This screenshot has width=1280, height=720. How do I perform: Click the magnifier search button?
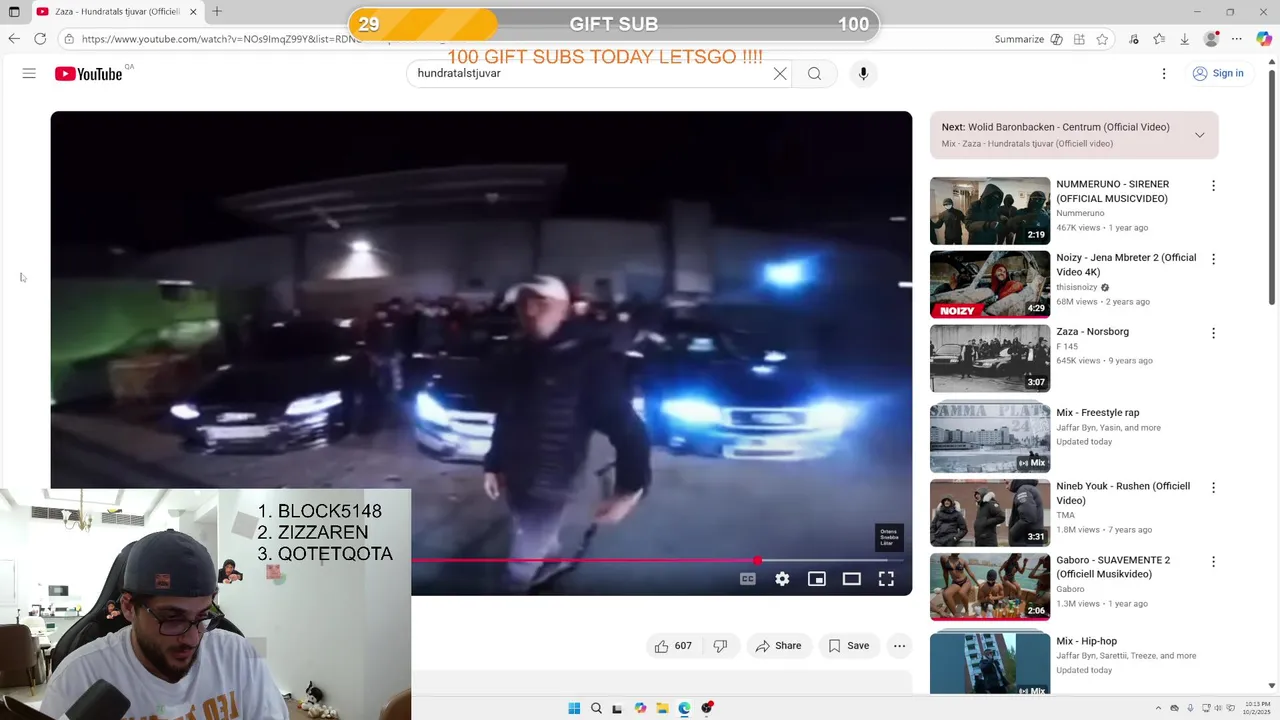tap(814, 73)
